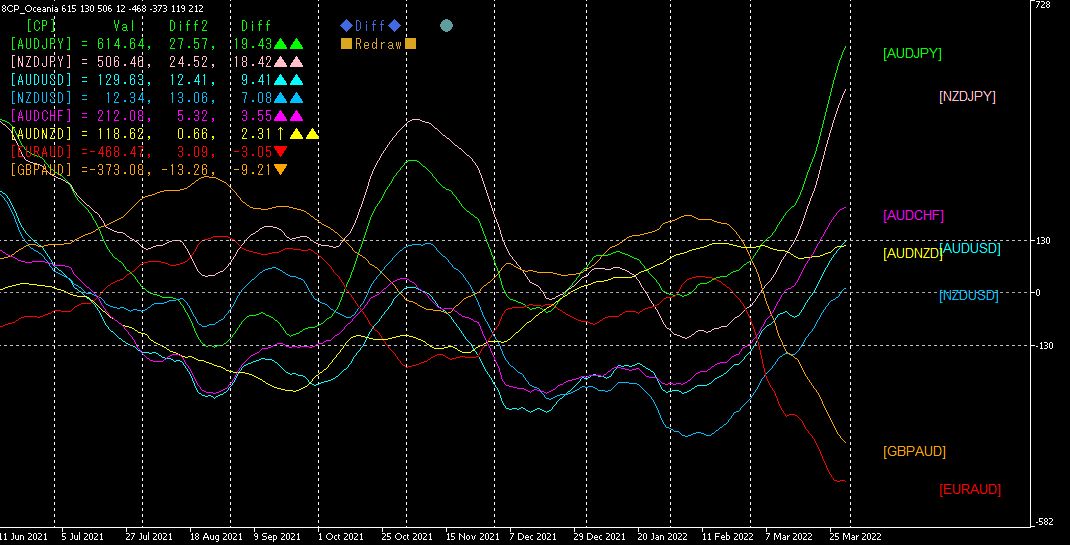Click the 25 Oct 2021 date on time axis
Image resolution: width=1070 pixels, height=545 pixels.
(x=407, y=536)
